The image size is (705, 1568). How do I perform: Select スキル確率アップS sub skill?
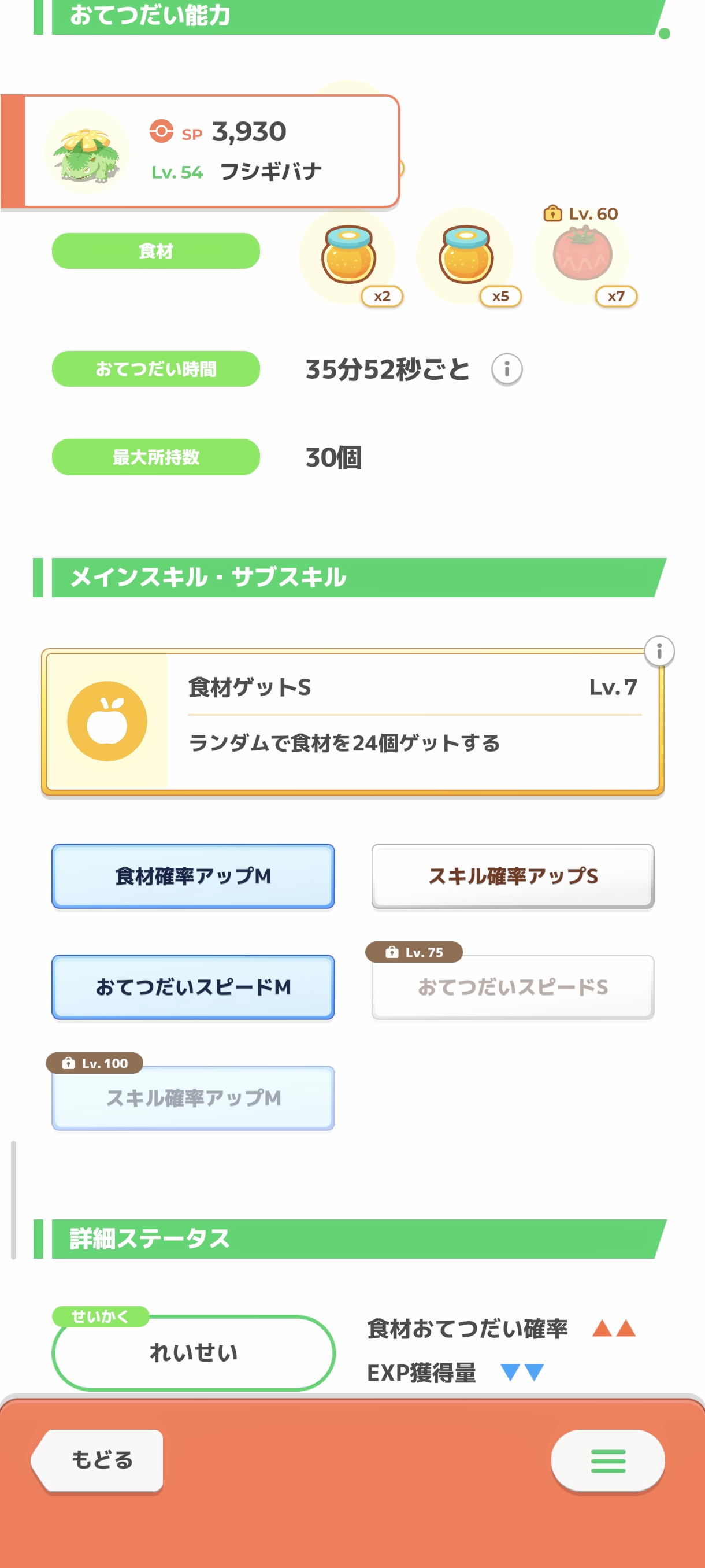[513, 876]
